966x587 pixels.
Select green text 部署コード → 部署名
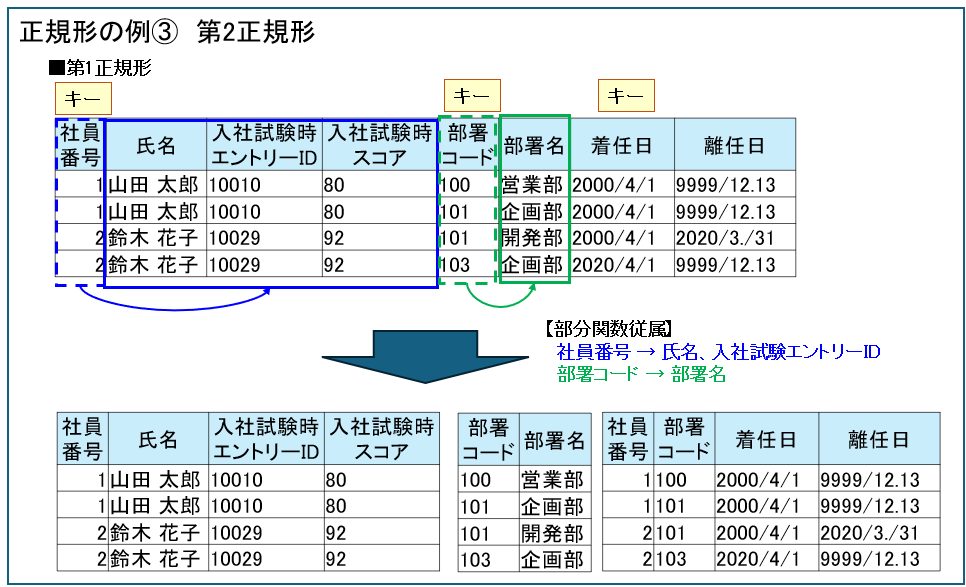click(x=641, y=374)
